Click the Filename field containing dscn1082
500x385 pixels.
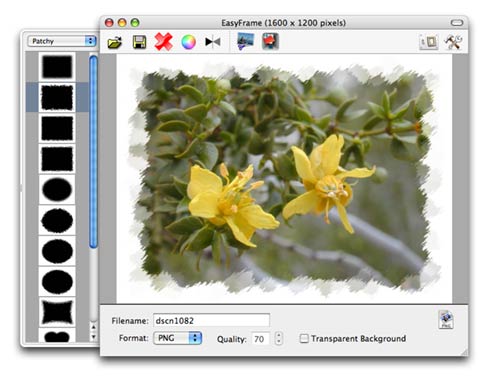[211, 320]
